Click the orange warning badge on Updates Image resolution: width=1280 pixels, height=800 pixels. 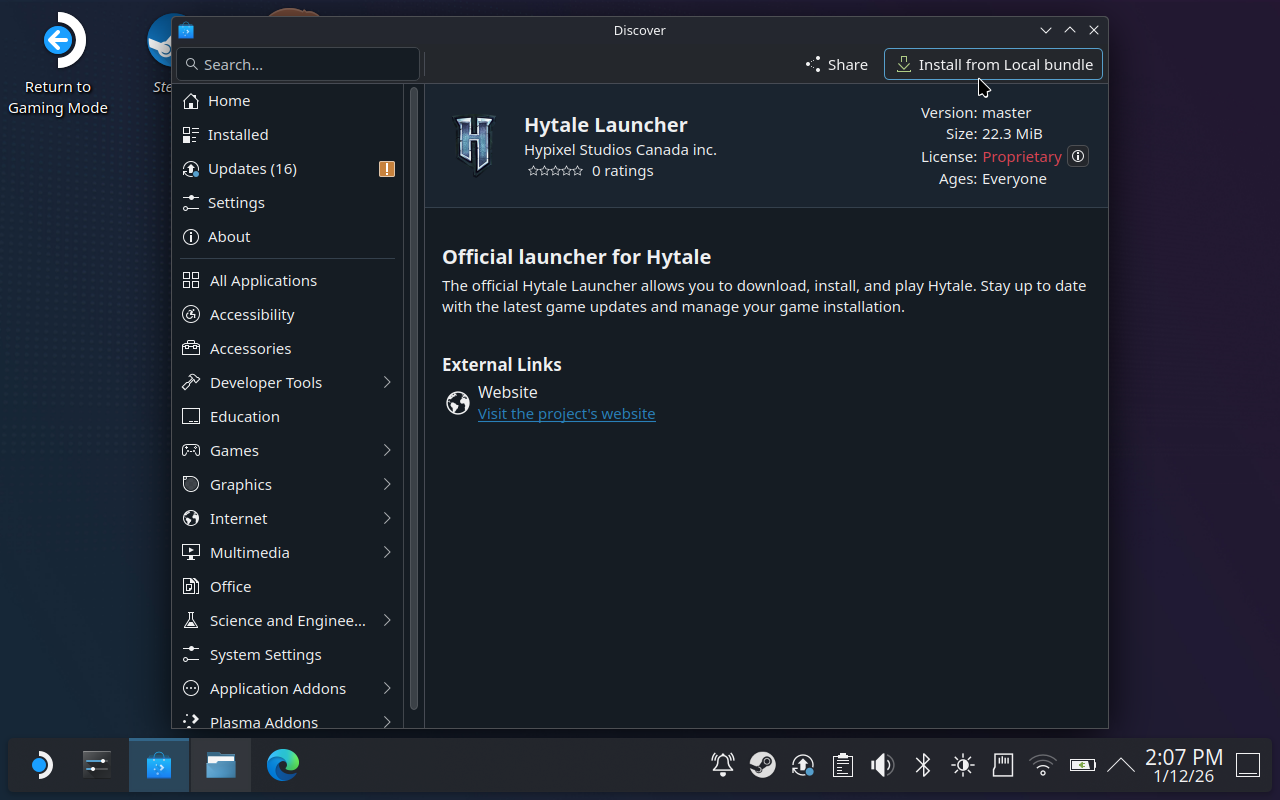(x=386, y=169)
